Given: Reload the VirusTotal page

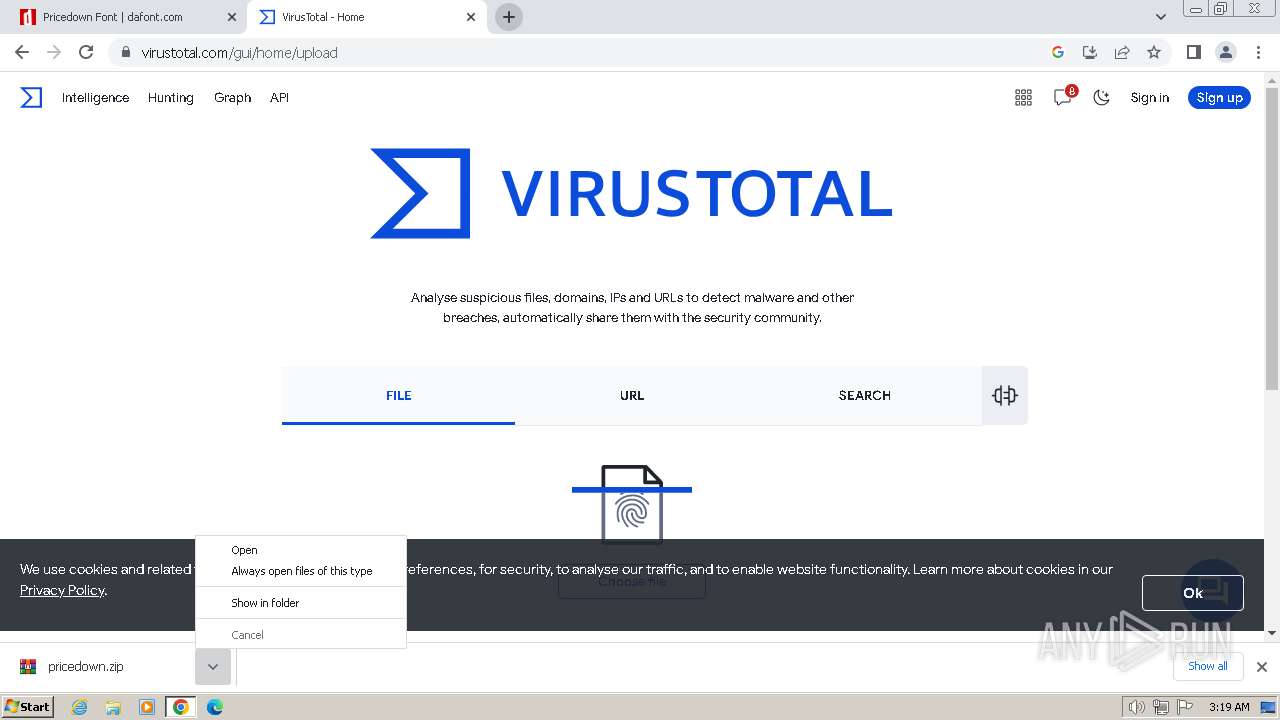Looking at the screenshot, I should [86, 52].
